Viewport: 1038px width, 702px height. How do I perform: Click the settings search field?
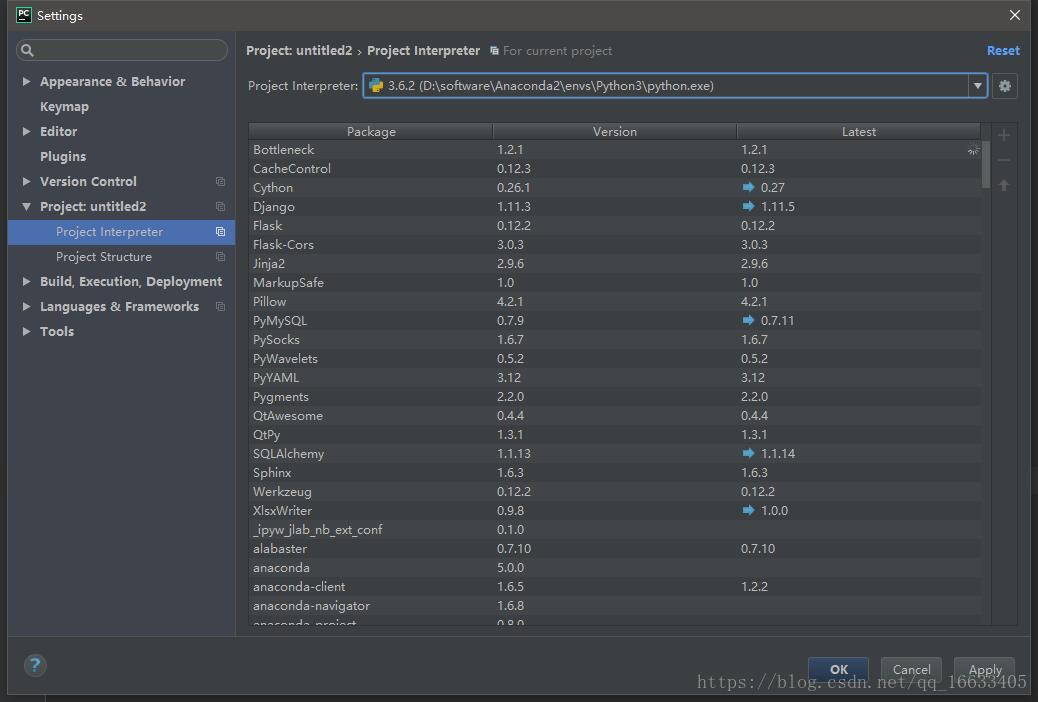[122, 50]
